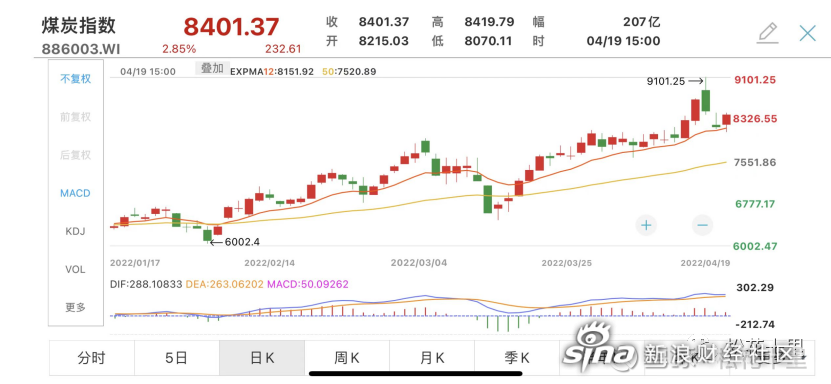
Task: Tap the 207亿 turnover value
Action: pyautogui.click(x=642, y=22)
